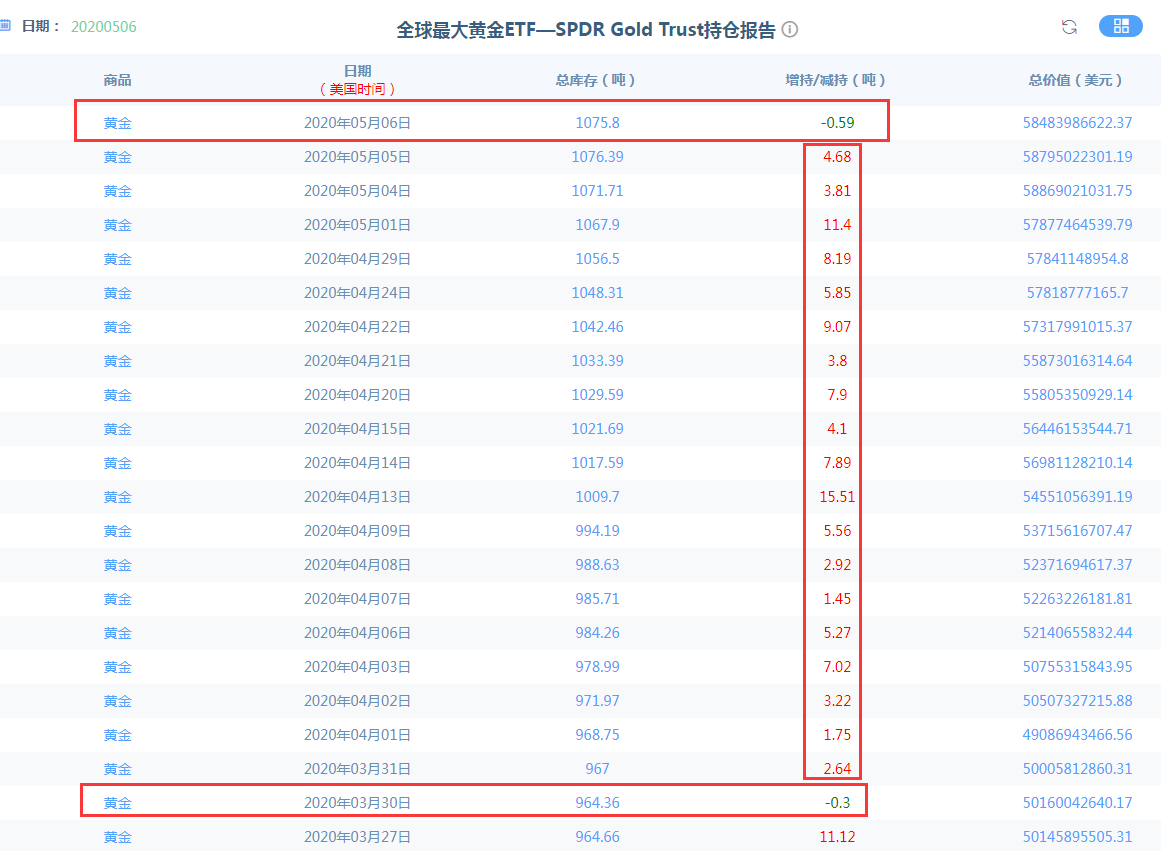This screenshot has width=1161, height=851.
Task: Click the change value 8.19
Action: 837,259
